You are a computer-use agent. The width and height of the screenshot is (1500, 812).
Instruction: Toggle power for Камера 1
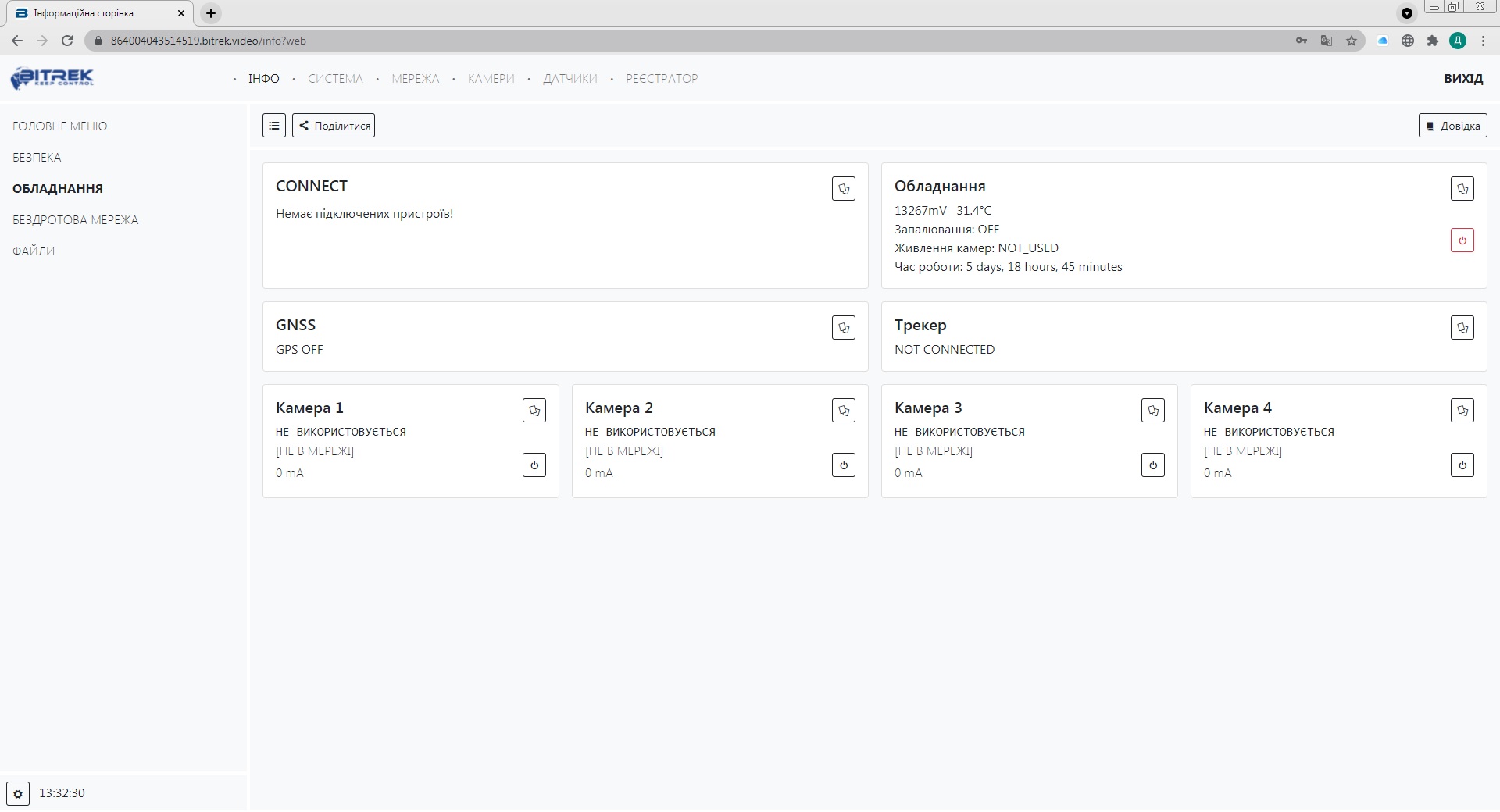coord(534,465)
